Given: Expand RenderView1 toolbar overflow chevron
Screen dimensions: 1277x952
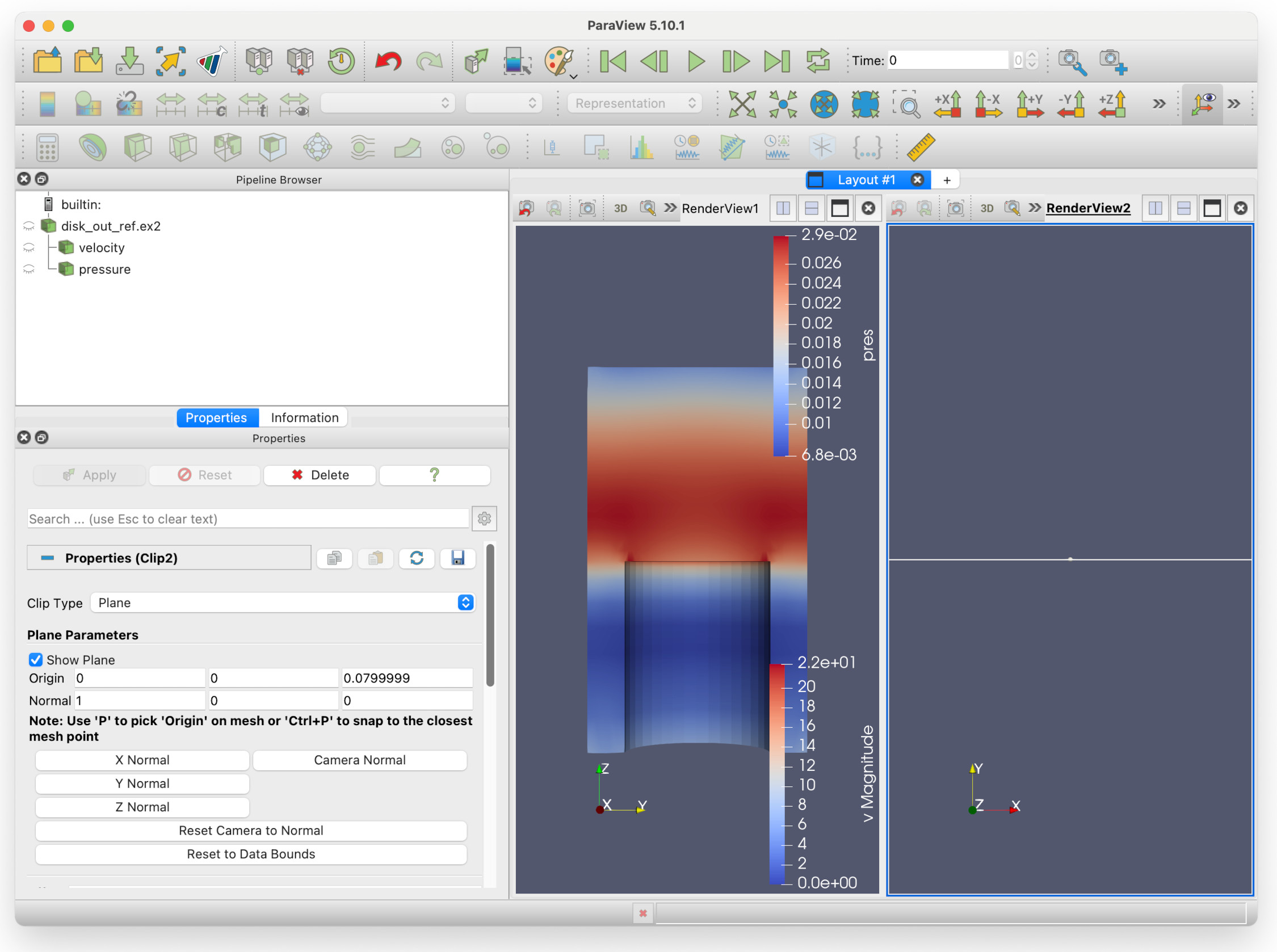Looking at the screenshot, I should pos(670,208).
